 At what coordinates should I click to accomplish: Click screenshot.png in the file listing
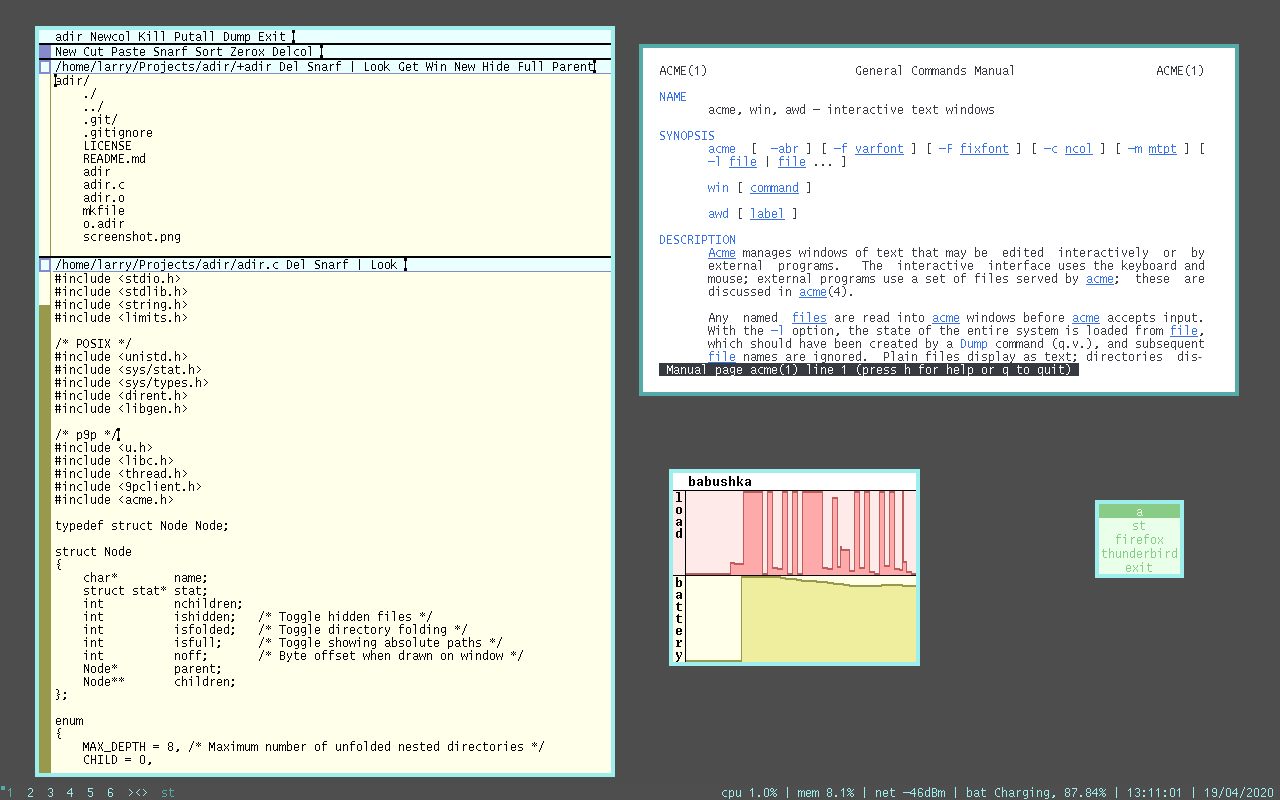click(x=132, y=237)
